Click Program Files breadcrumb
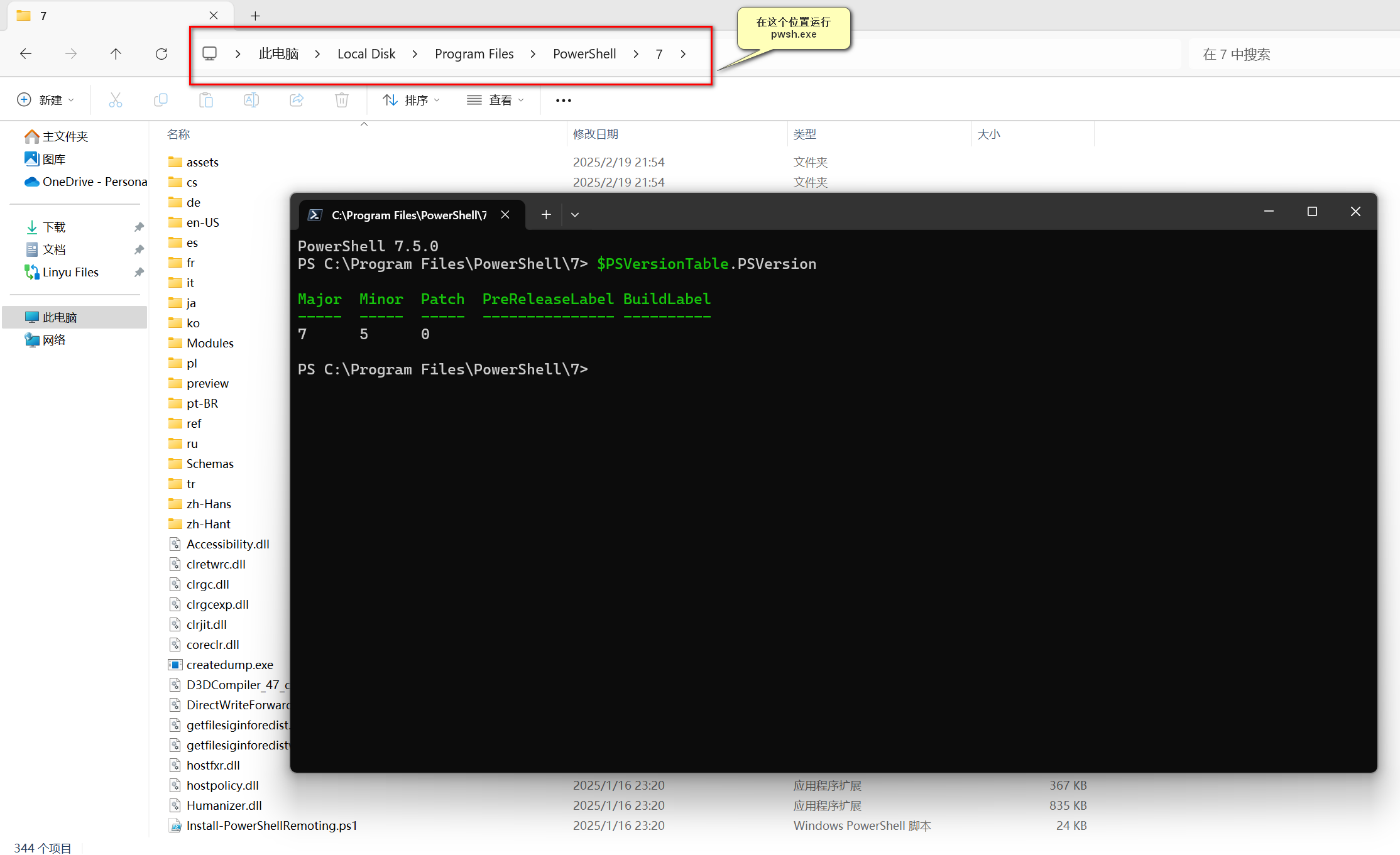Image resolution: width=1400 pixels, height=855 pixels. 474,54
